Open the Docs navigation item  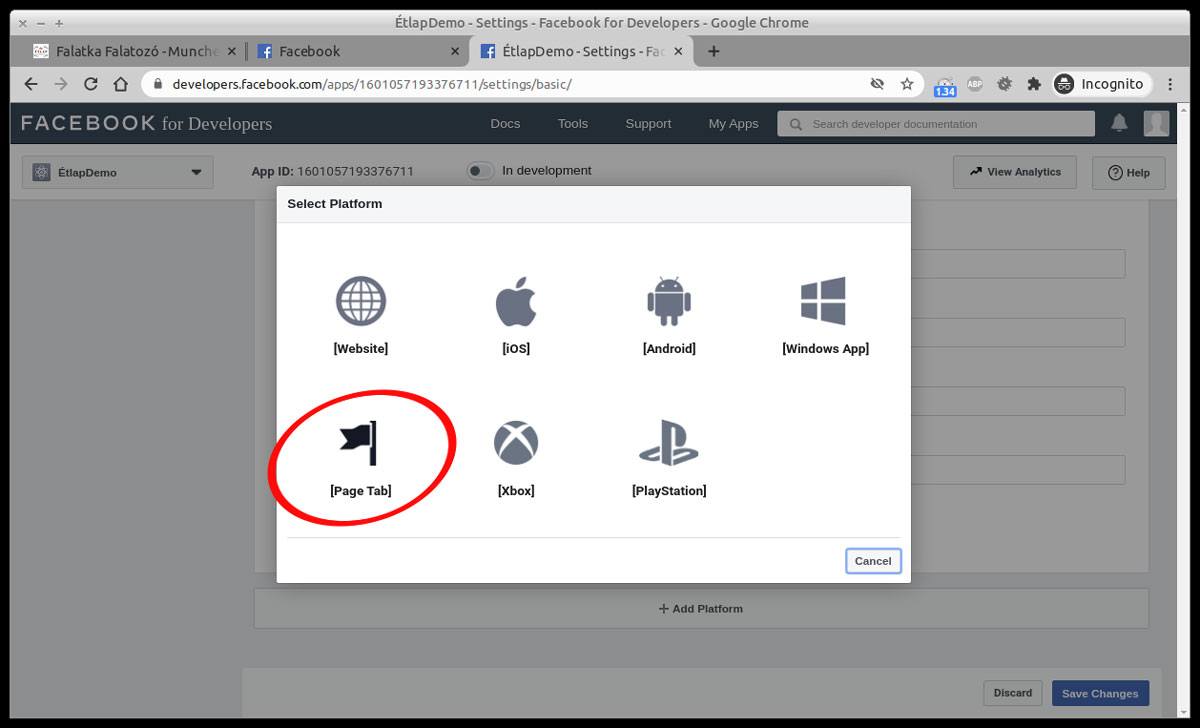[x=505, y=124]
